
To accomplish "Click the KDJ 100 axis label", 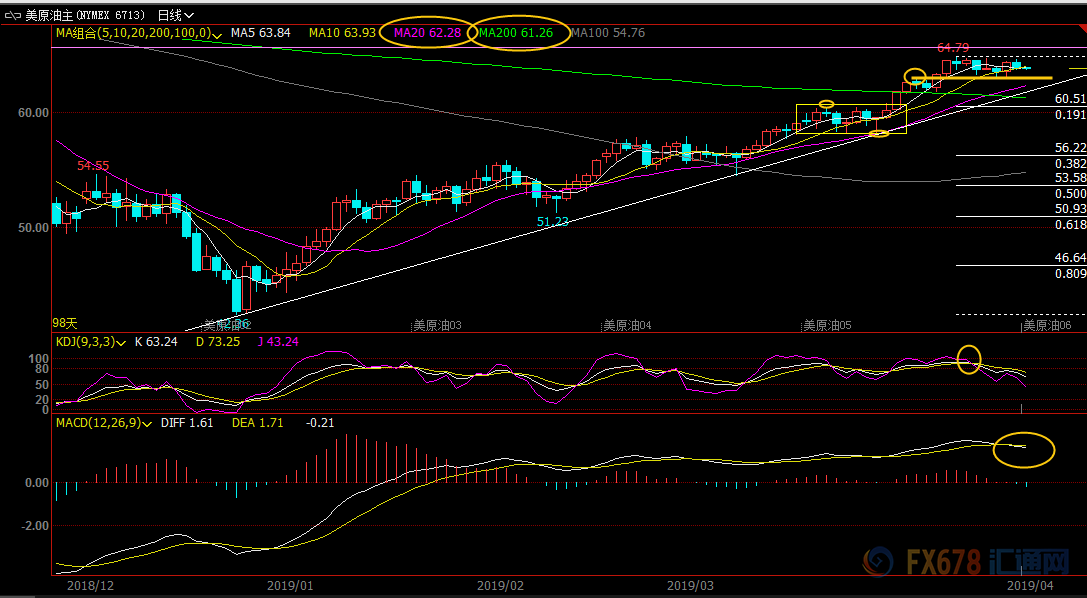I will [41, 358].
